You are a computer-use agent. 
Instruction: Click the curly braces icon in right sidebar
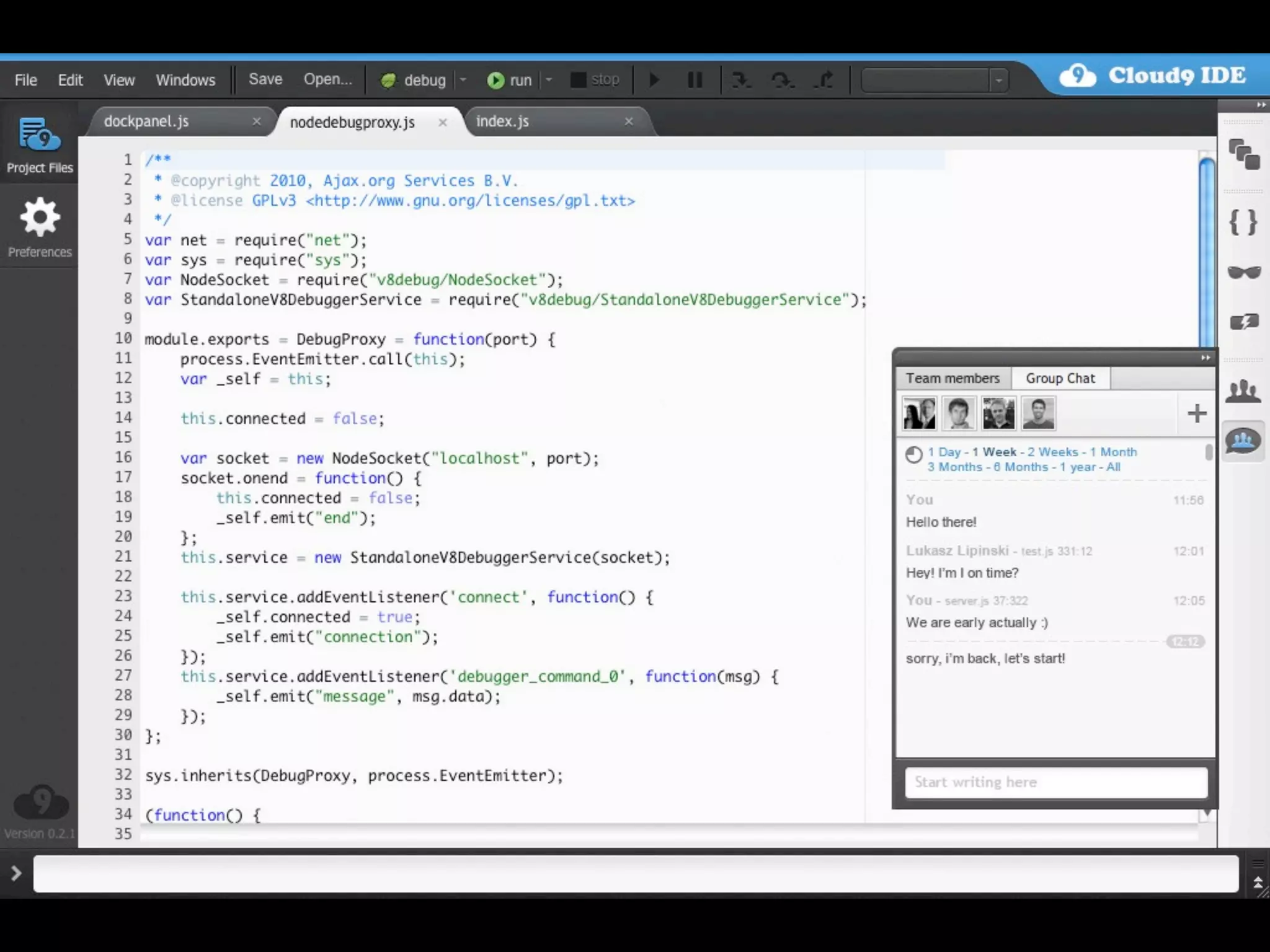(x=1243, y=222)
